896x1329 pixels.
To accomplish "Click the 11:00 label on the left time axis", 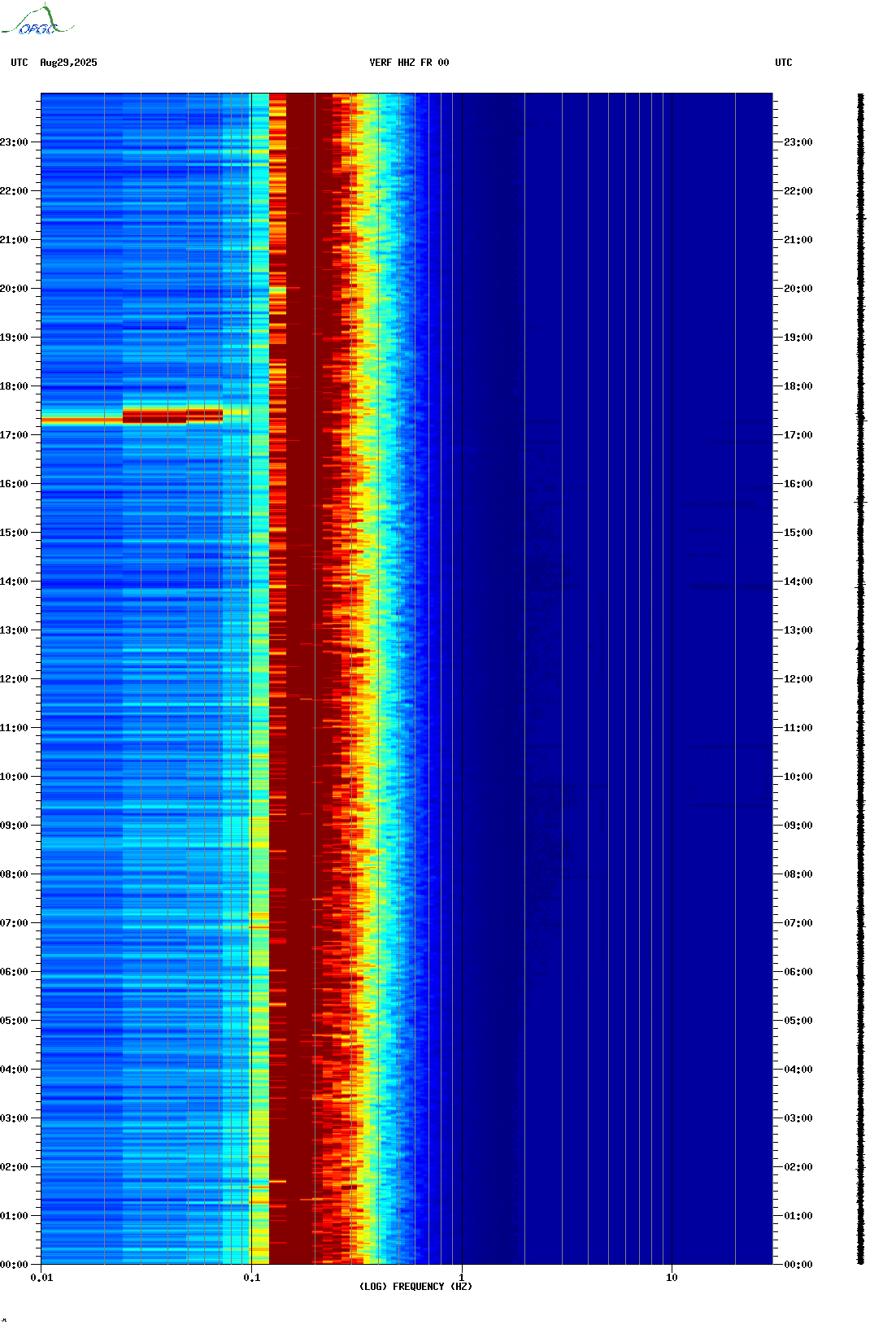I will 14,728.
